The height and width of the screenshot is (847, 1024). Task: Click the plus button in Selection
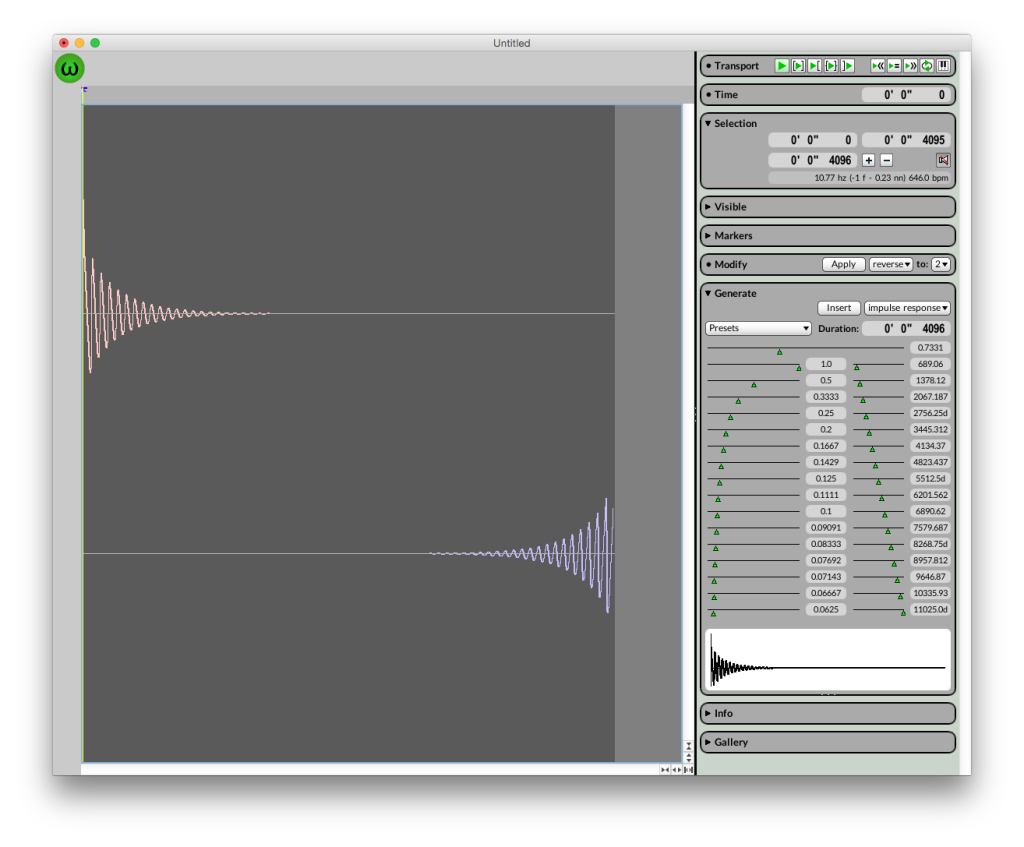pos(868,160)
